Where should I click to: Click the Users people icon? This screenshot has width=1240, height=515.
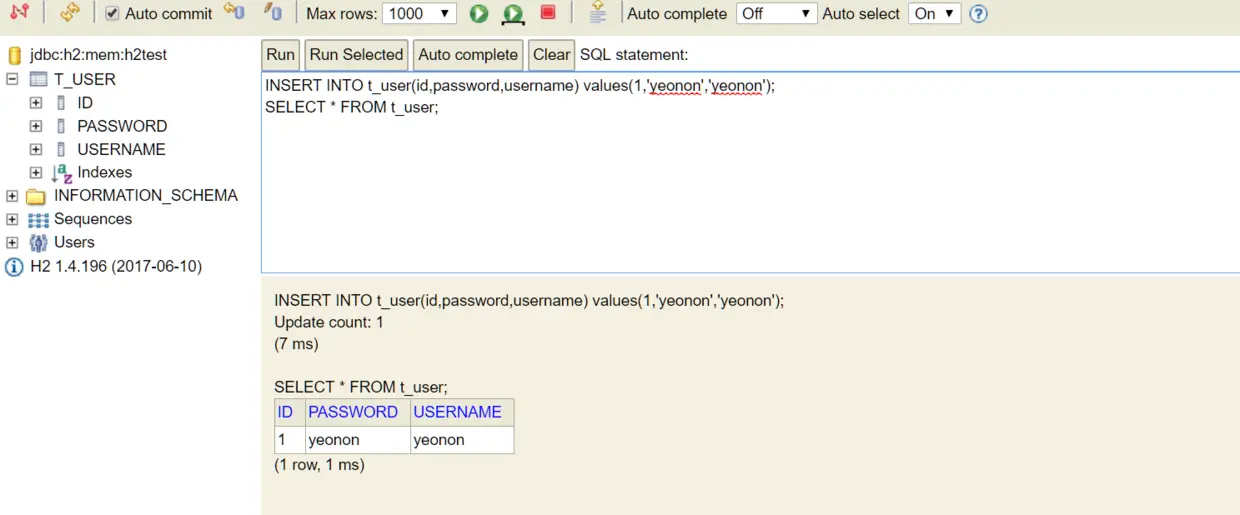coord(38,243)
